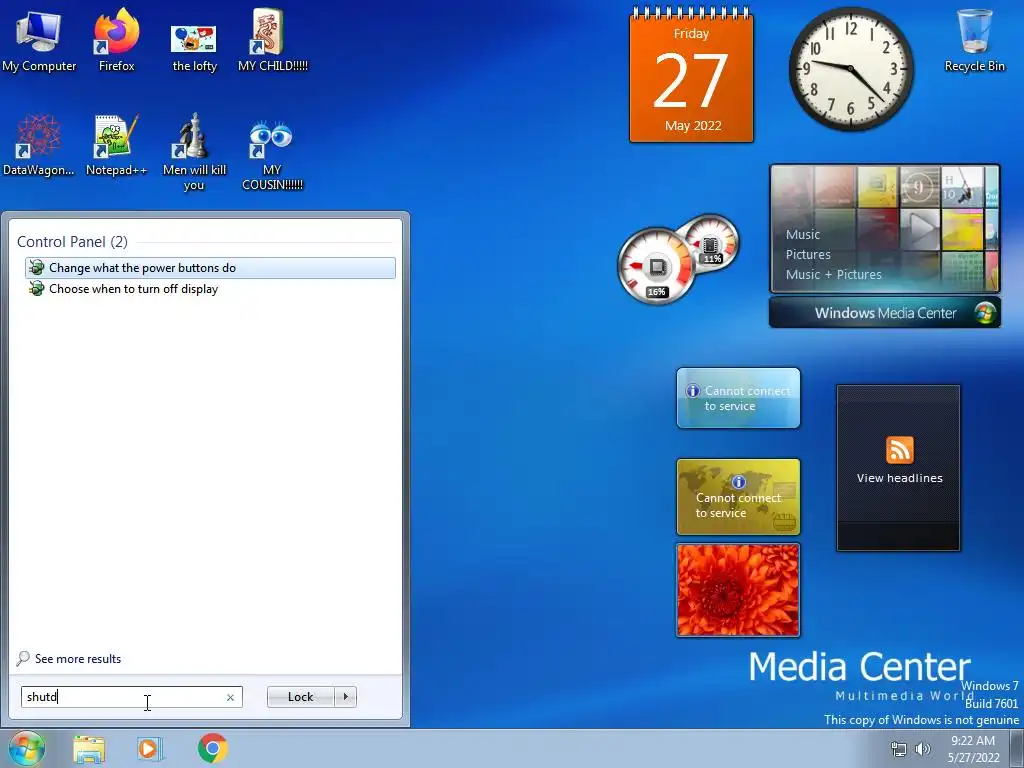Screen dimensions: 1024x768
Task: Select the DataWagon desktop shortcut
Action: (x=39, y=145)
